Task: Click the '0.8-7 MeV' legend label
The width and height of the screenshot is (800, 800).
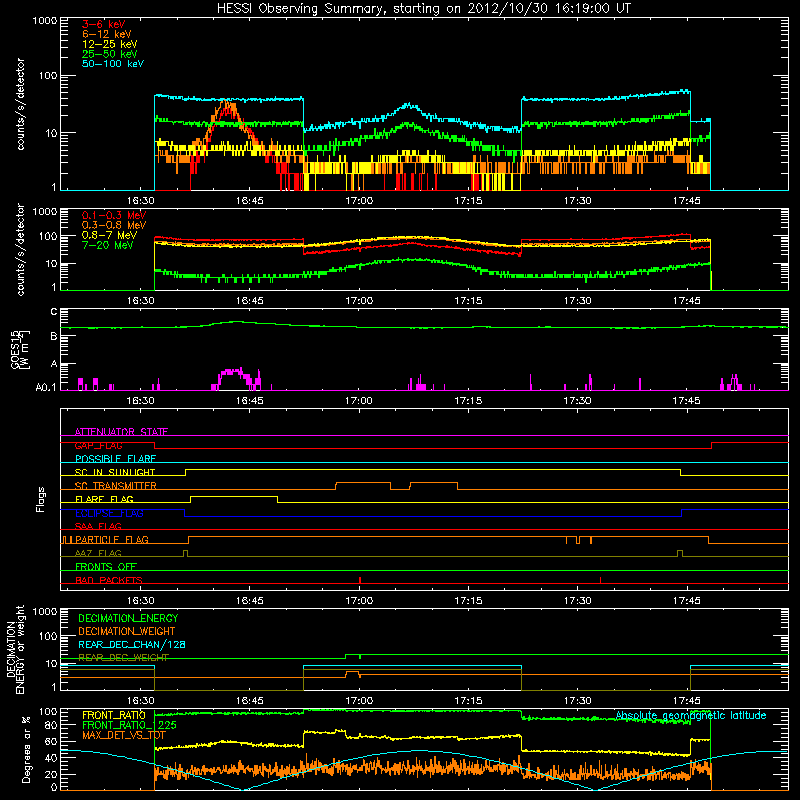Action: coord(110,235)
